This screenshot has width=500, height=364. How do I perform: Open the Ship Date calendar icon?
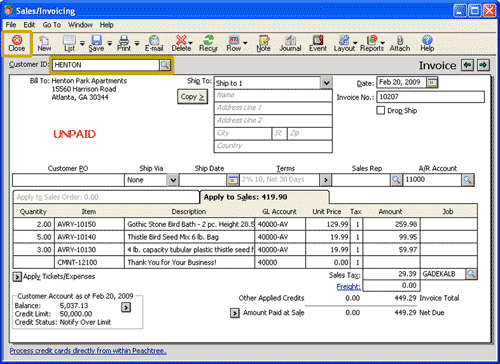pos(233,180)
